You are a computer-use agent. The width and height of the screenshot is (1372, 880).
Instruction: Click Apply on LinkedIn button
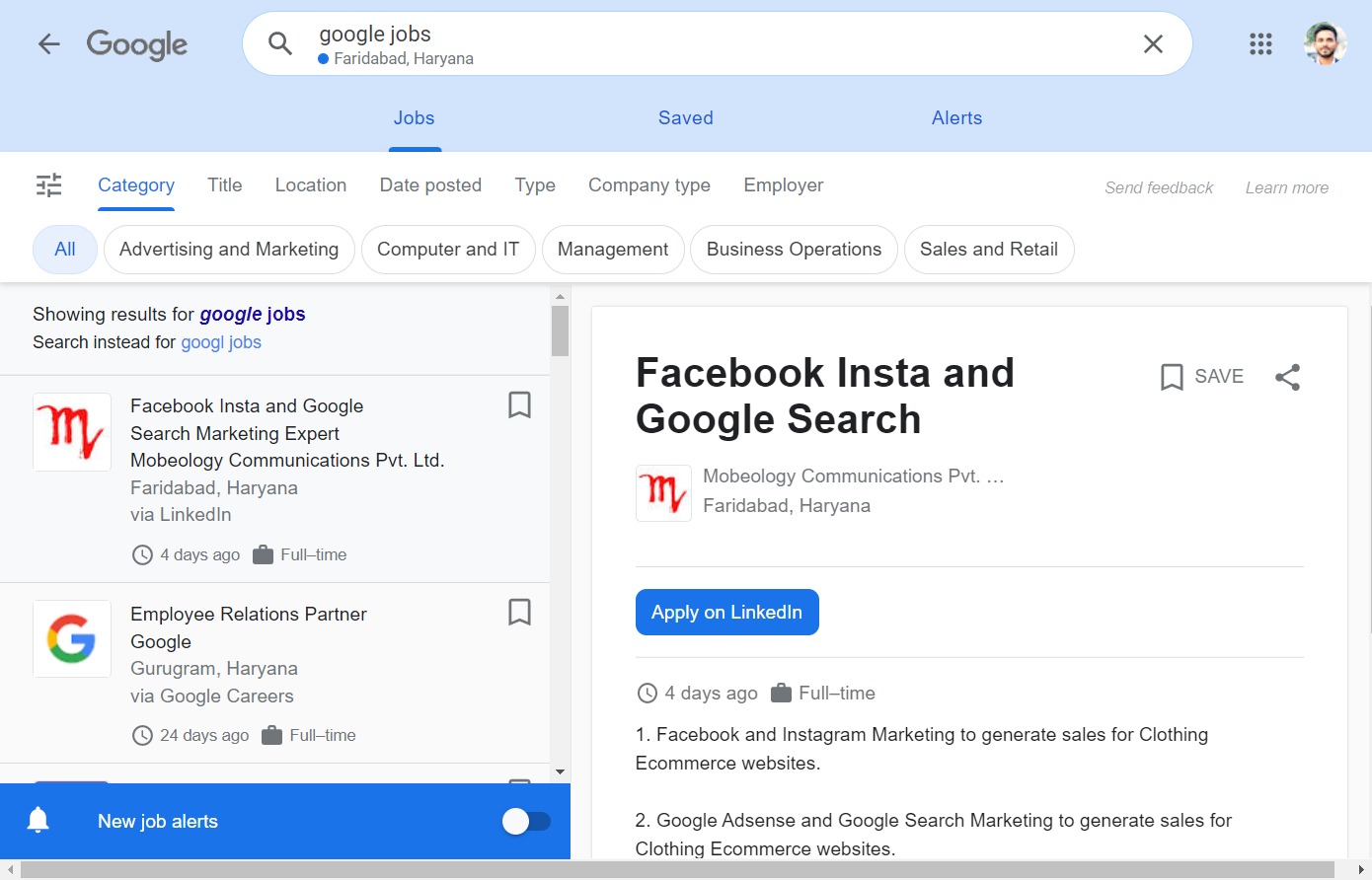[726, 613]
